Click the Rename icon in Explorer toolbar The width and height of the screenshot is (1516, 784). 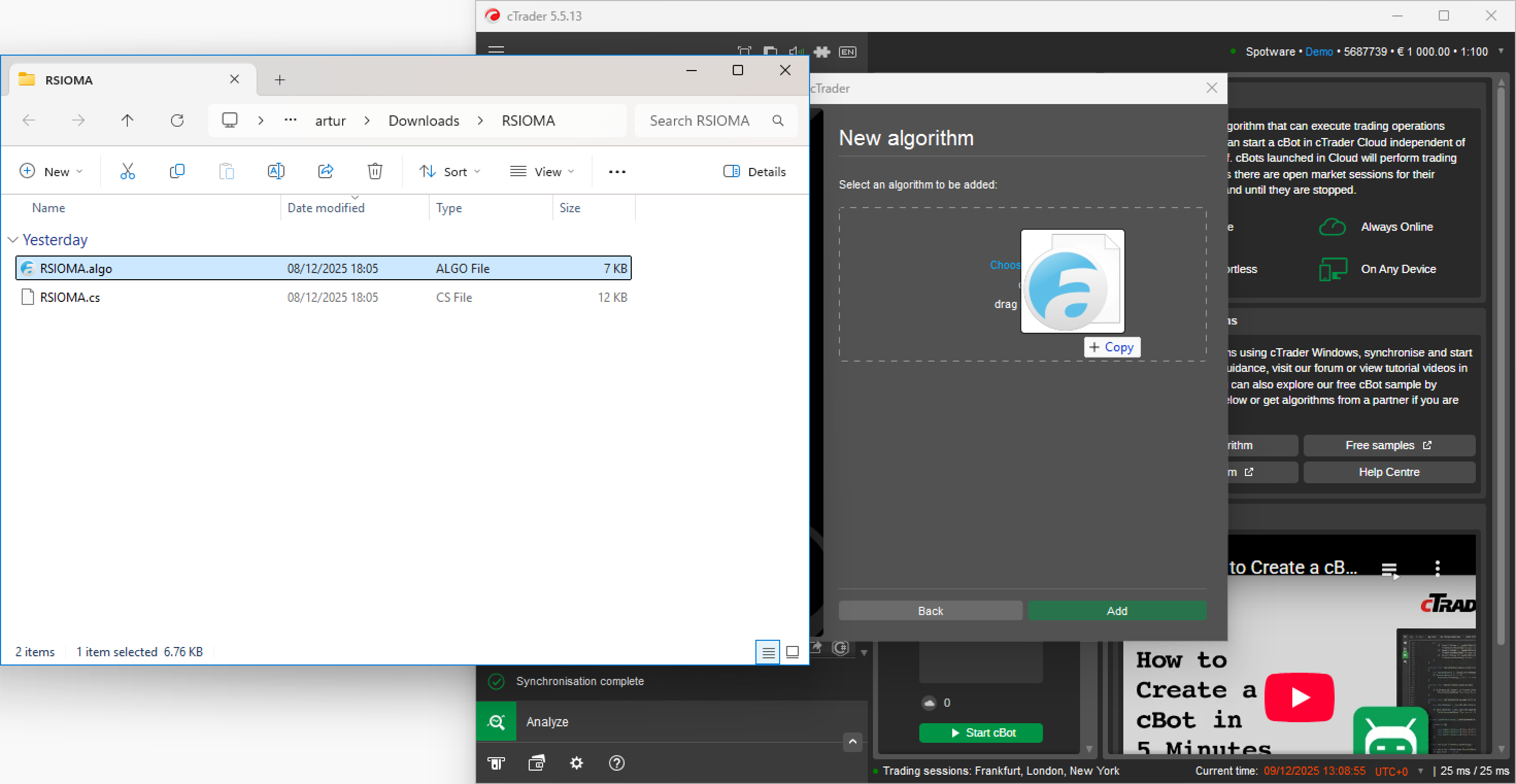point(276,171)
